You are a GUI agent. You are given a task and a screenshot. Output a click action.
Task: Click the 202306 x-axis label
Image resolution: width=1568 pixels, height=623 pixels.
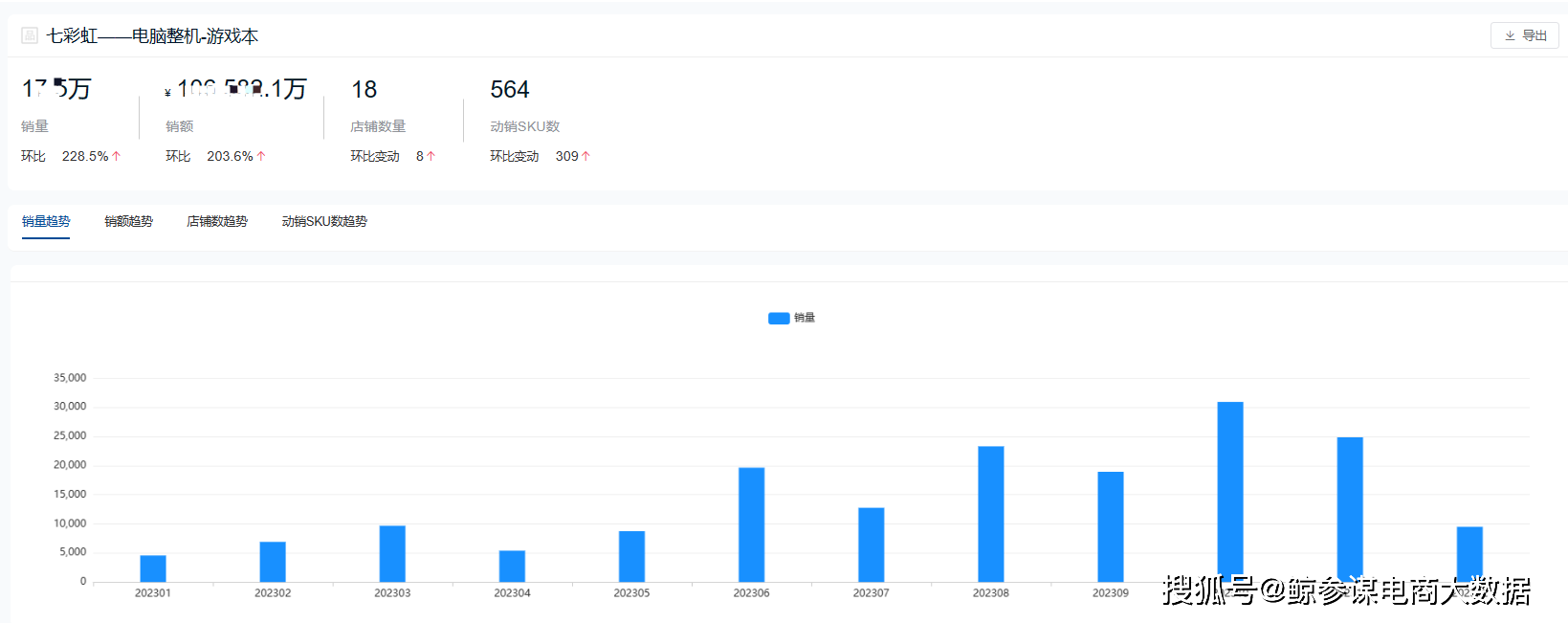(x=752, y=593)
